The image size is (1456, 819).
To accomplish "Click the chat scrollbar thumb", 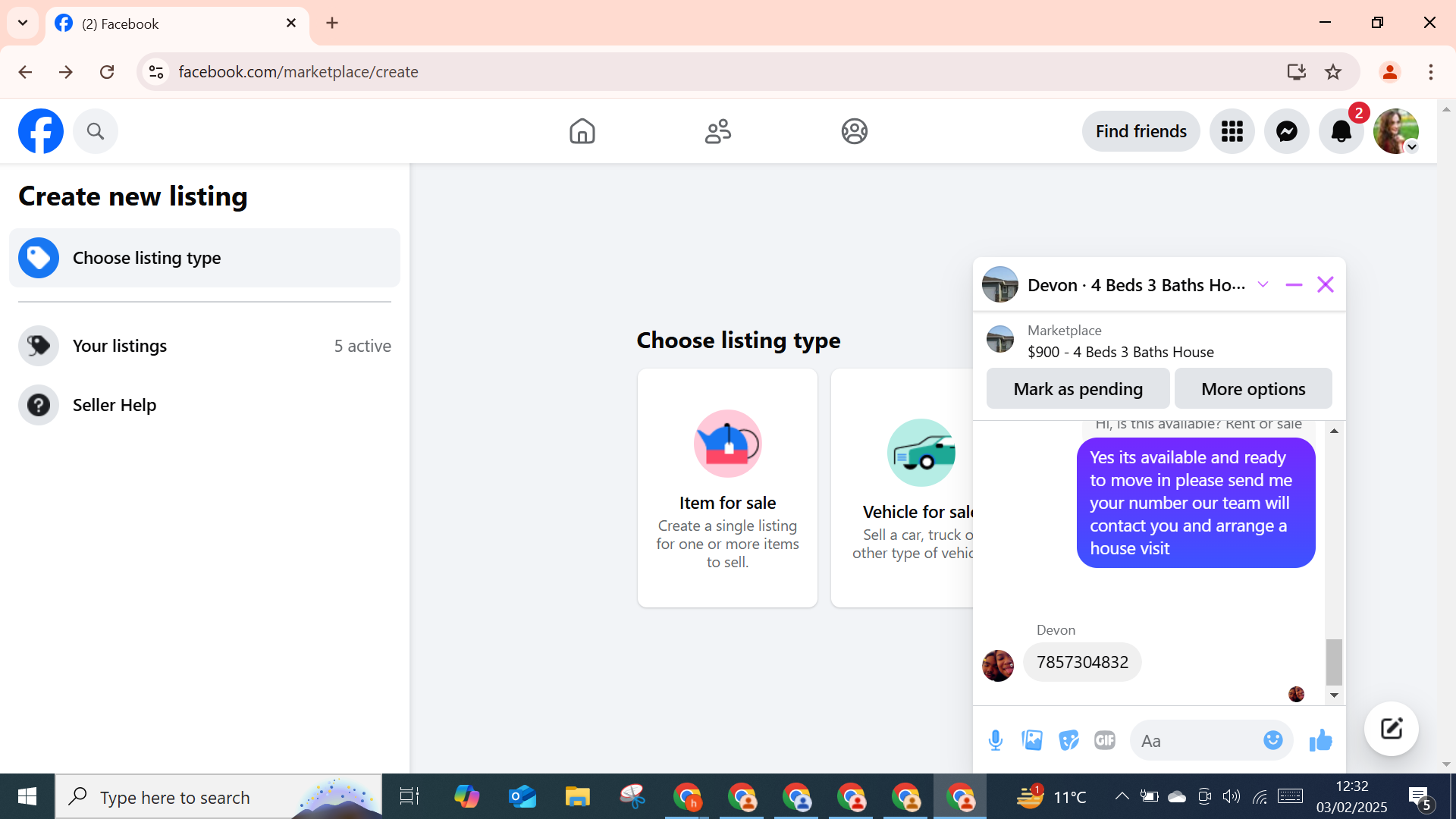I will point(1334,662).
